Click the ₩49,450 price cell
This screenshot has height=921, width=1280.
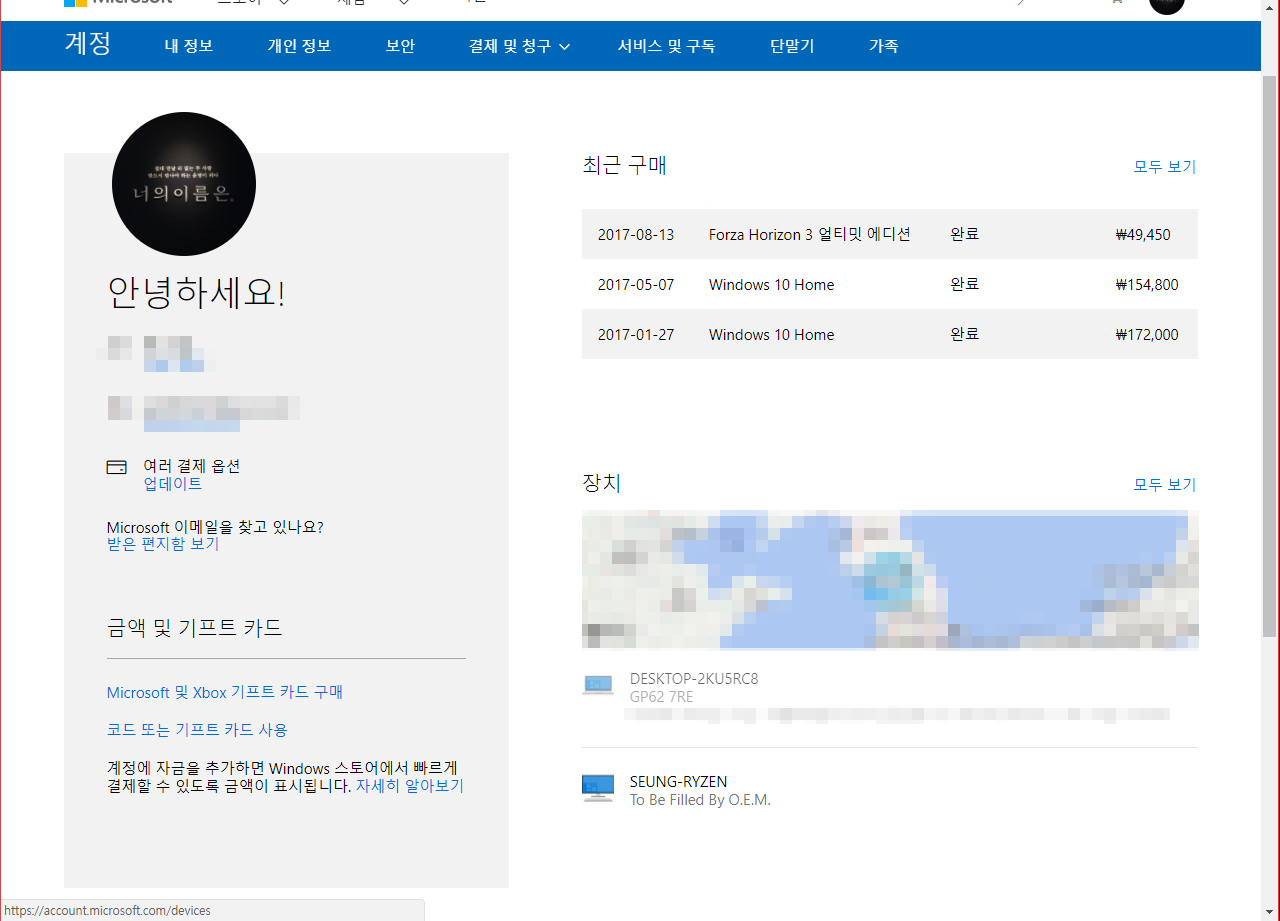(x=1143, y=235)
